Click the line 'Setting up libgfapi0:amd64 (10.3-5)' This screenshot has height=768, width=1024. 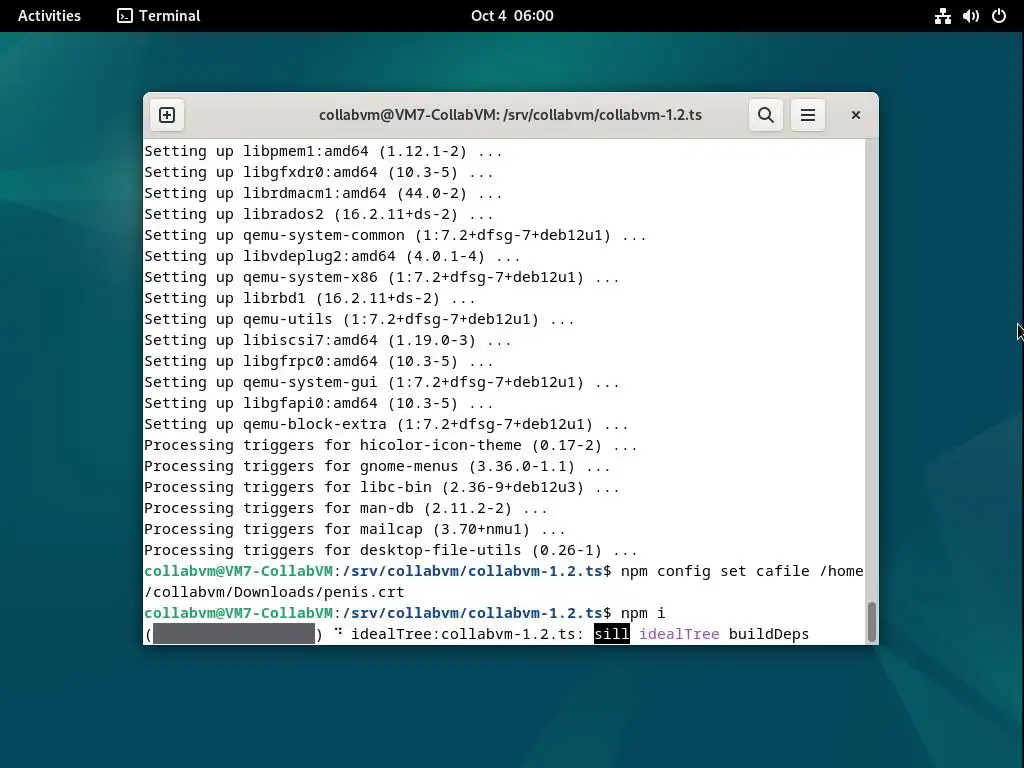(319, 402)
